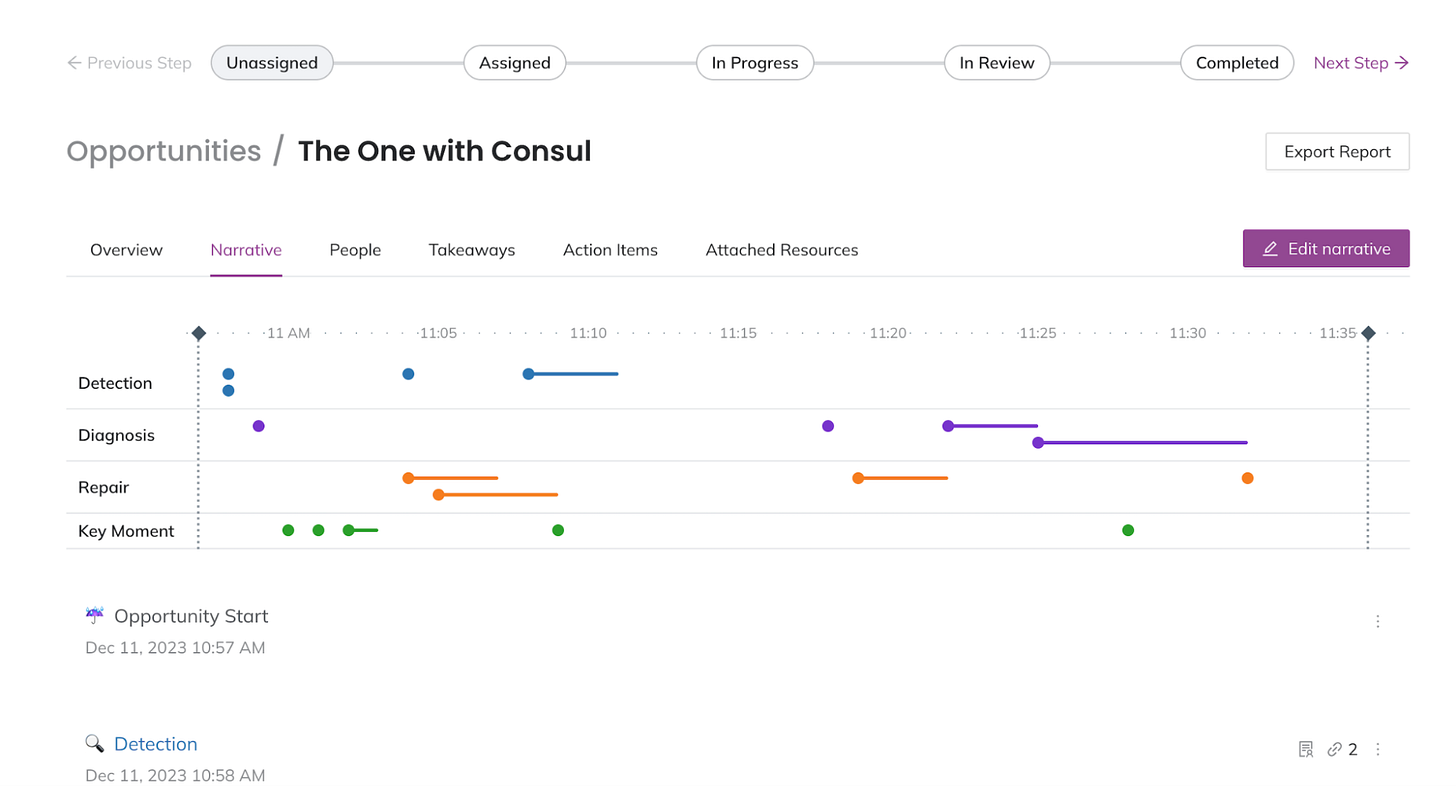Switch to the Takeaways tab
This screenshot has height=787, width=1456.
[472, 250]
